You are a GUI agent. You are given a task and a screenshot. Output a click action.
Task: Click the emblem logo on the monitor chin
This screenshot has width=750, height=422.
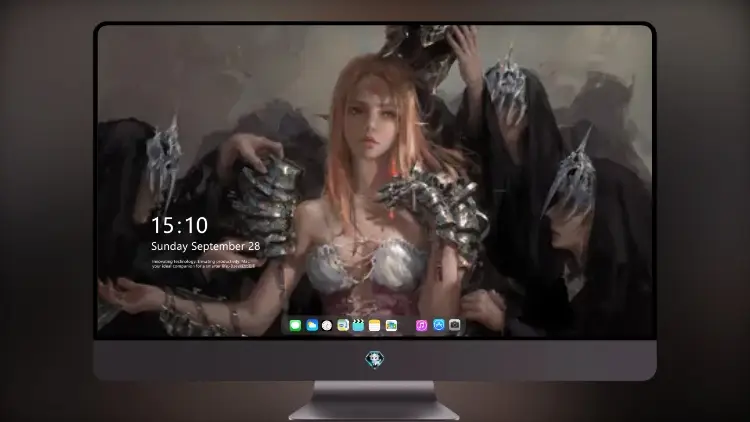coord(375,359)
